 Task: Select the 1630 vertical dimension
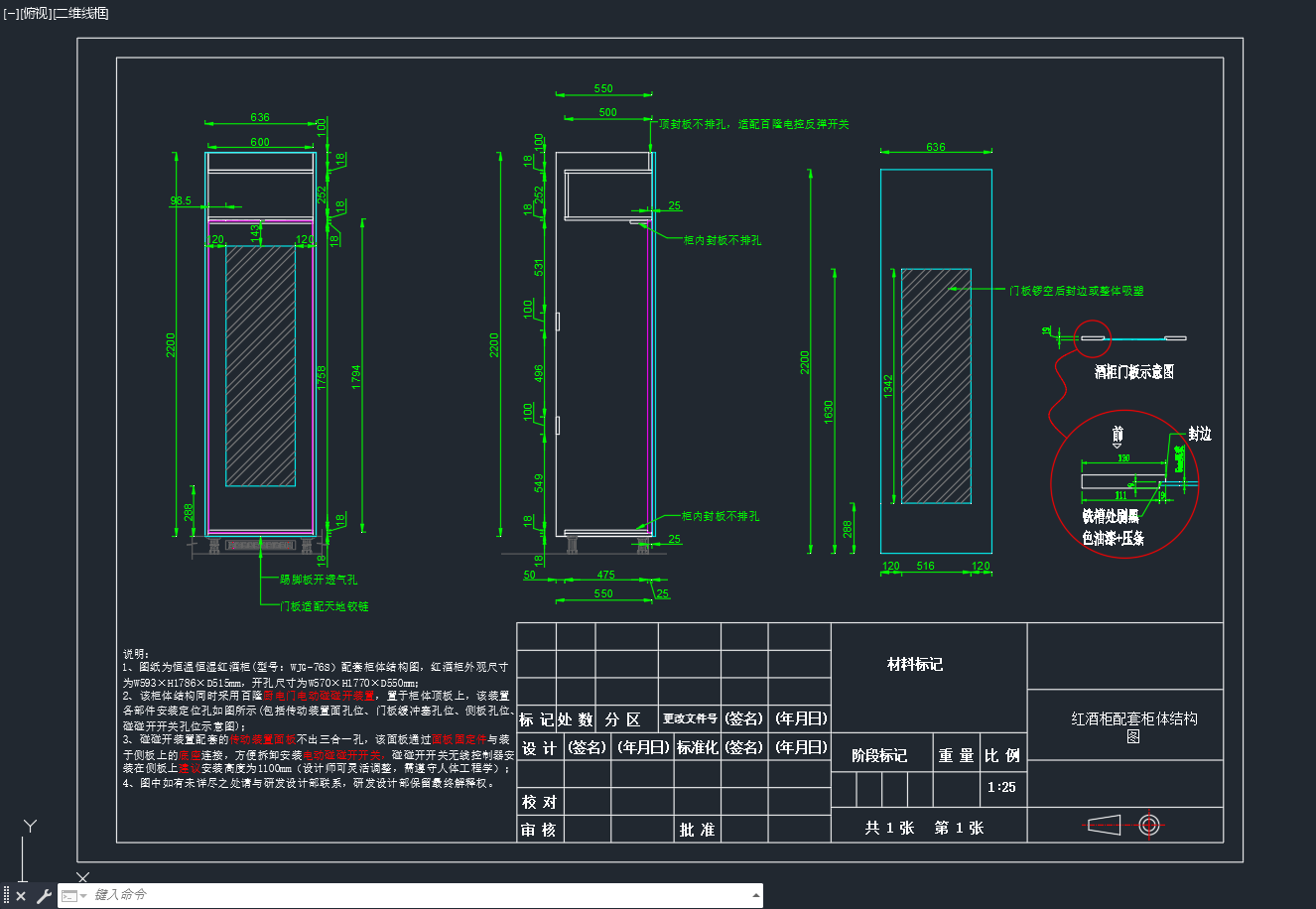click(829, 413)
